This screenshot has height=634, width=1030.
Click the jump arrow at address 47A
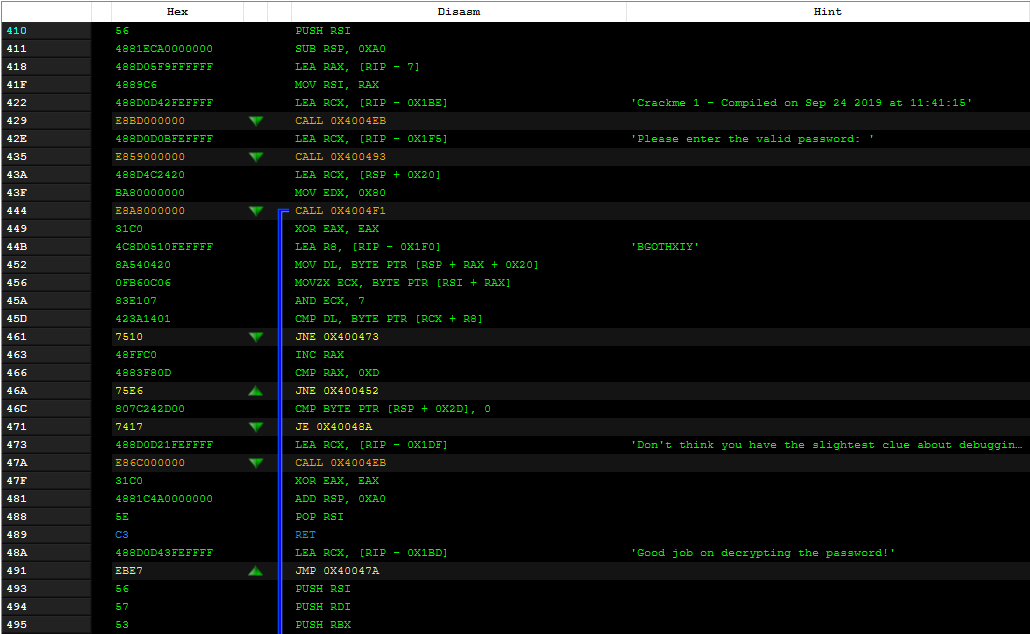(255, 463)
